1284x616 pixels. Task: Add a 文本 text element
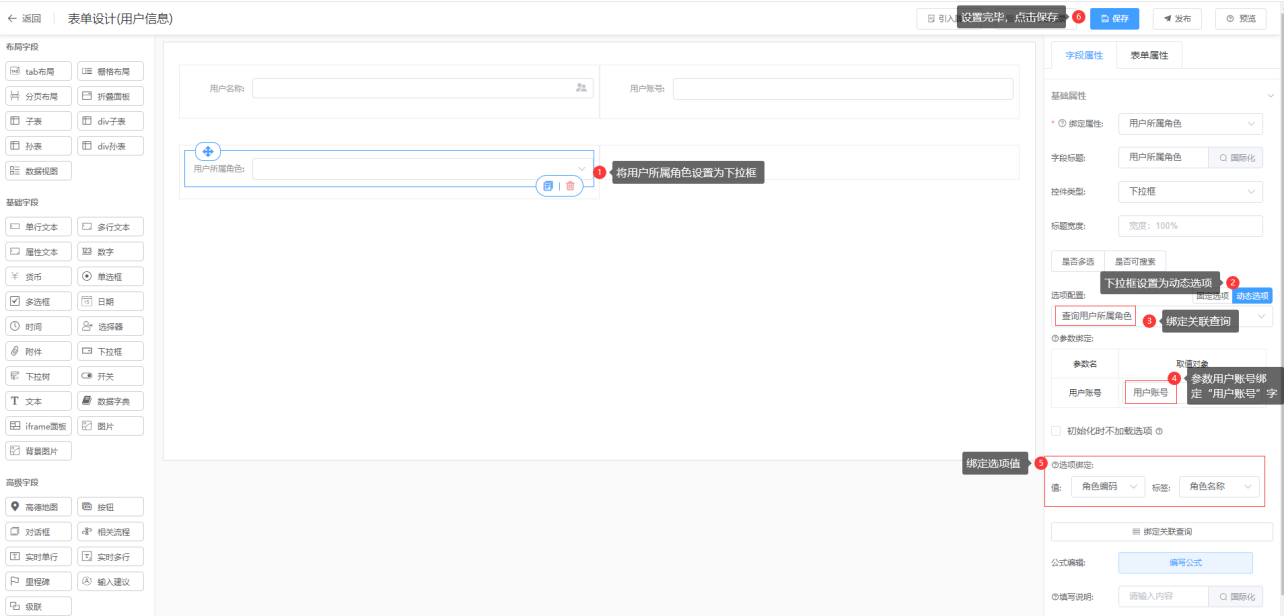(38, 401)
